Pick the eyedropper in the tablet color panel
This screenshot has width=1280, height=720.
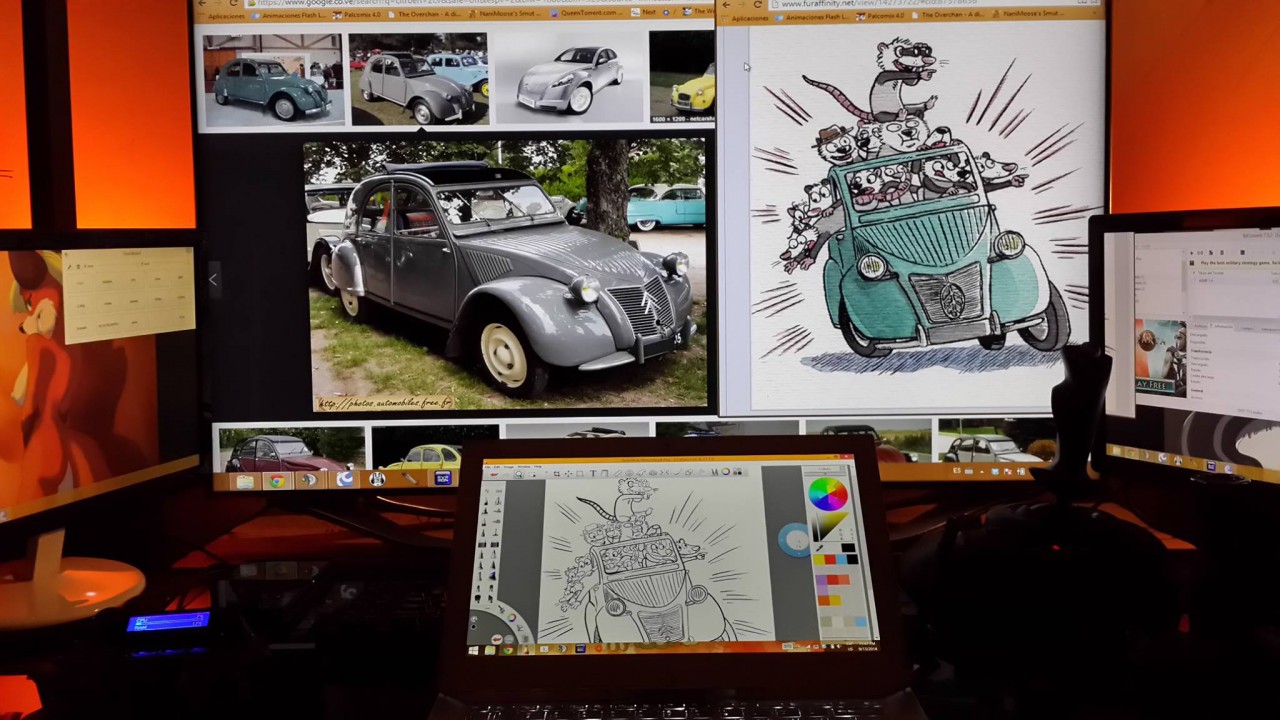point(820,546)
